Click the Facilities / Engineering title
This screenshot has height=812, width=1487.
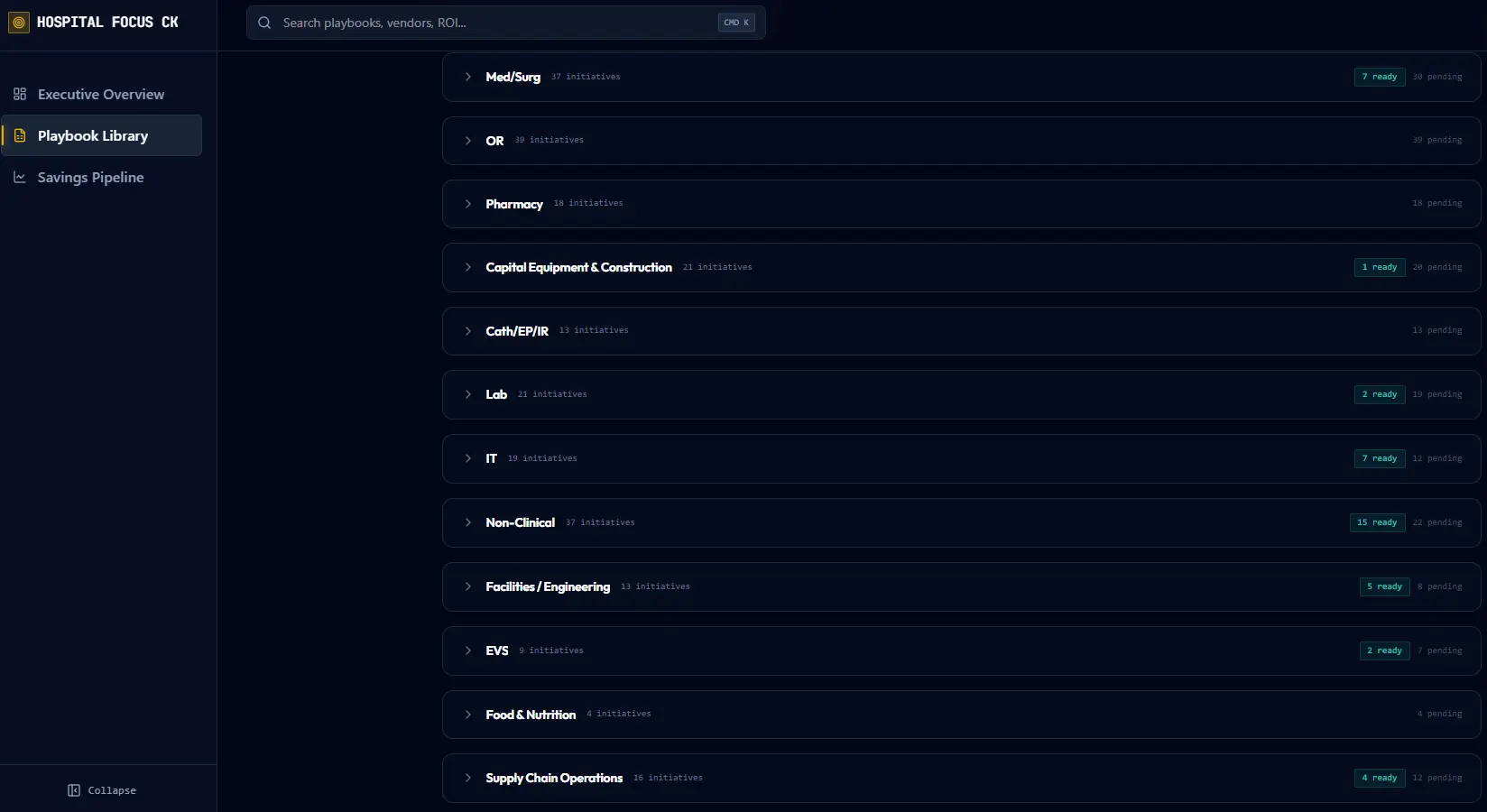click(x=548, y=586)
